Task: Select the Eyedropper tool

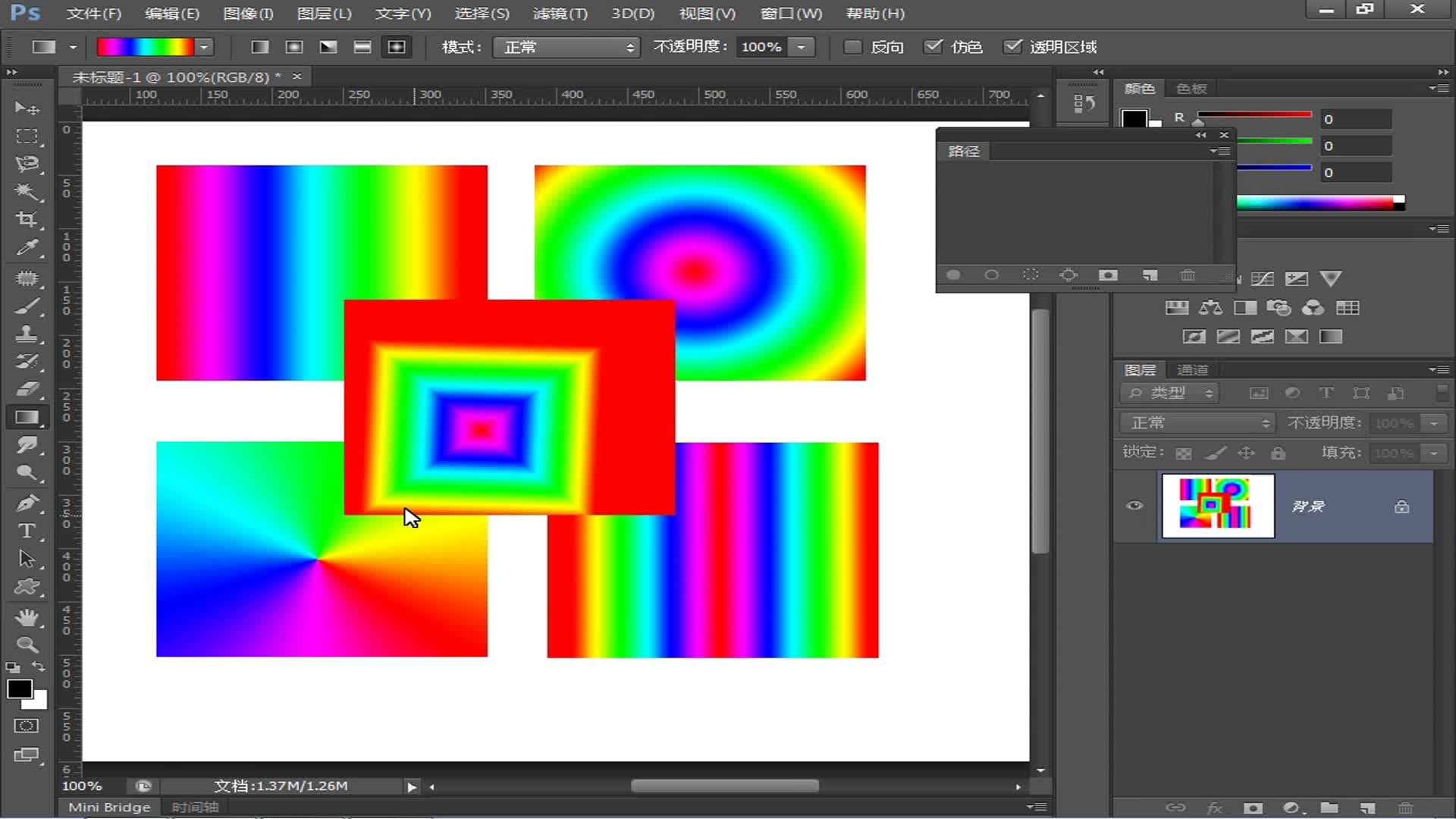Action: point(27,248)
